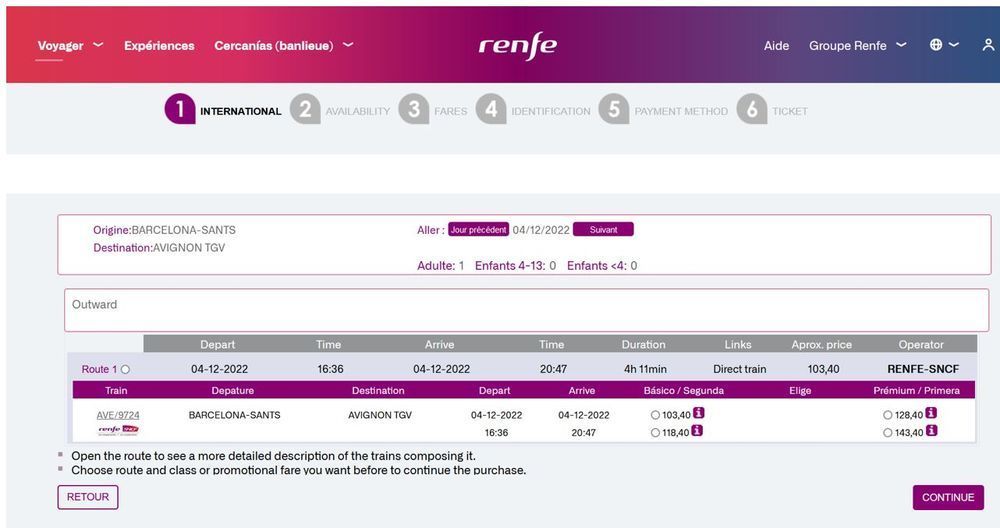Select Básico fare 118,40 radio button
This screenshot has width=1000, height=528.
click(x=655, y=433)
